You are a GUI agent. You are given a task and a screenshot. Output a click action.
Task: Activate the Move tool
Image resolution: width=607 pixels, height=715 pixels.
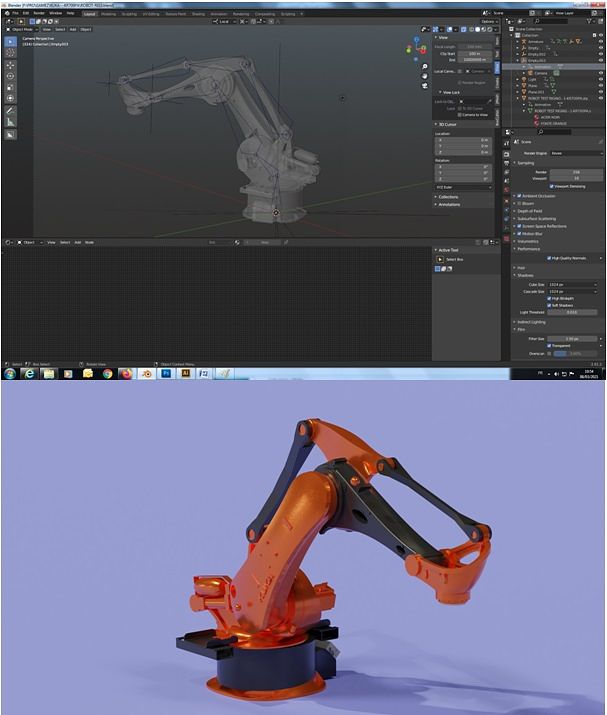click(x=11, y=65)
